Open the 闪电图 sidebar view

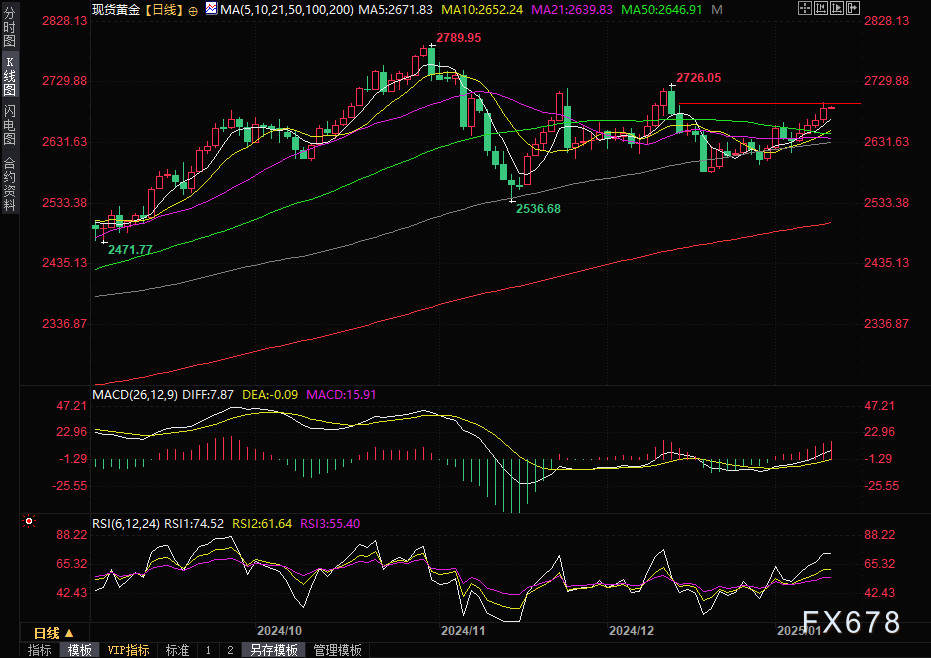point(9,125)
